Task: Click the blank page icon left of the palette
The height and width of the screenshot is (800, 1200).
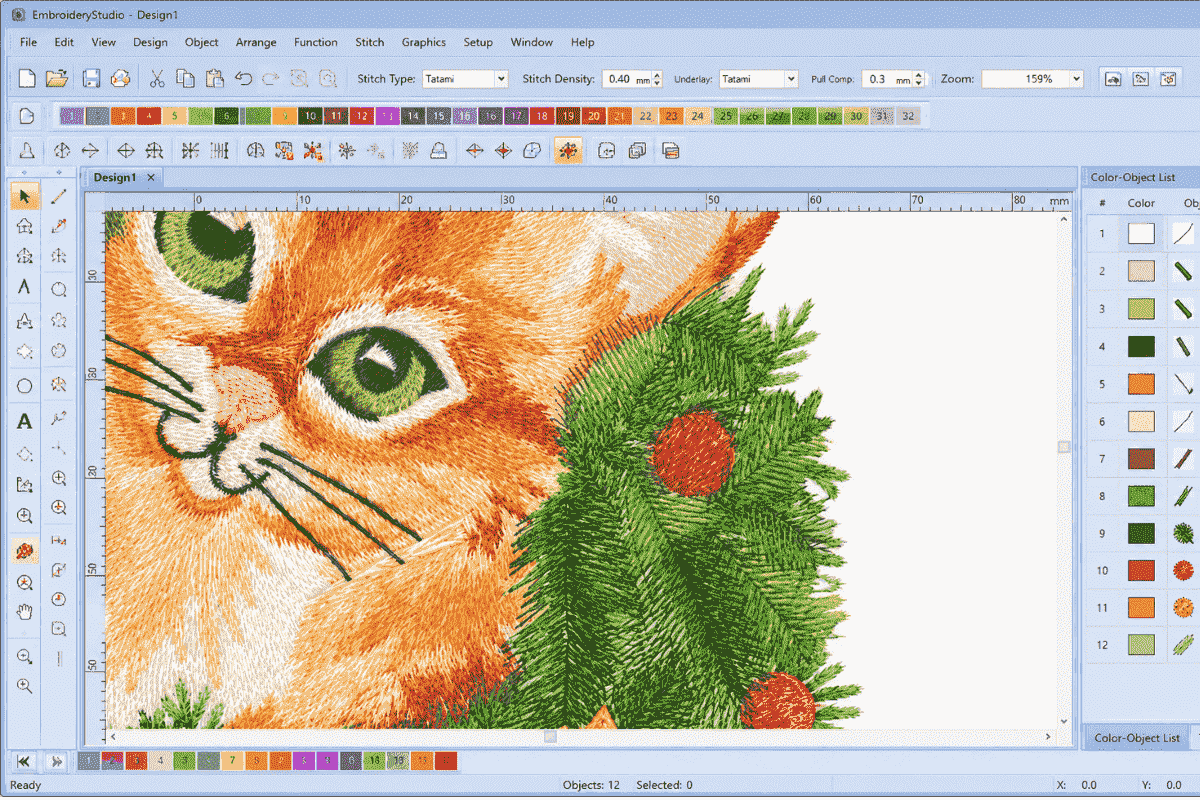Action: coord(27,116)
